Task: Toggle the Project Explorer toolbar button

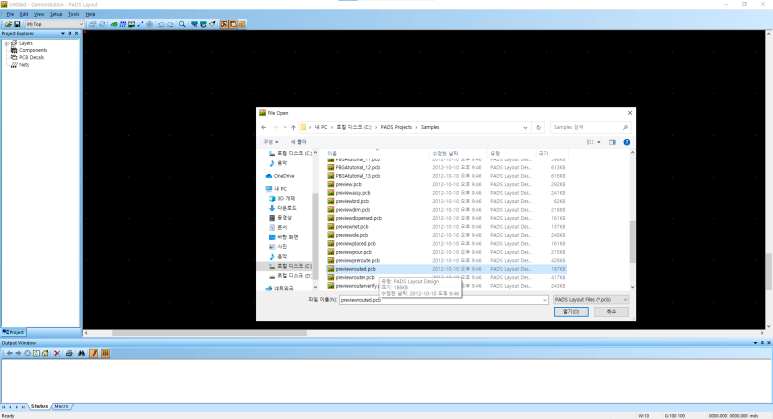Action: tap(233, 24)
